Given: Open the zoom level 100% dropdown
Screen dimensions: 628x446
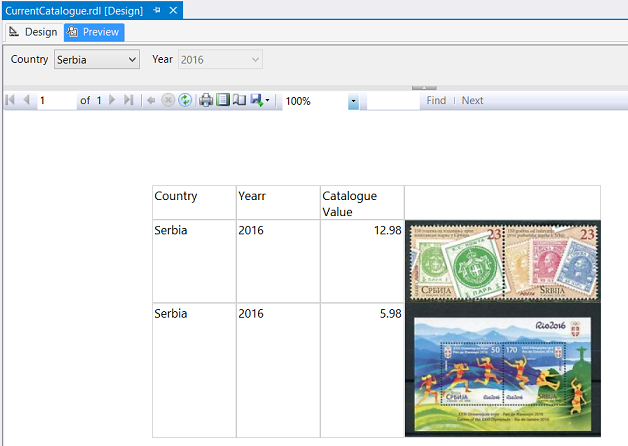Looking at the screenshot, I should (353, 101).
